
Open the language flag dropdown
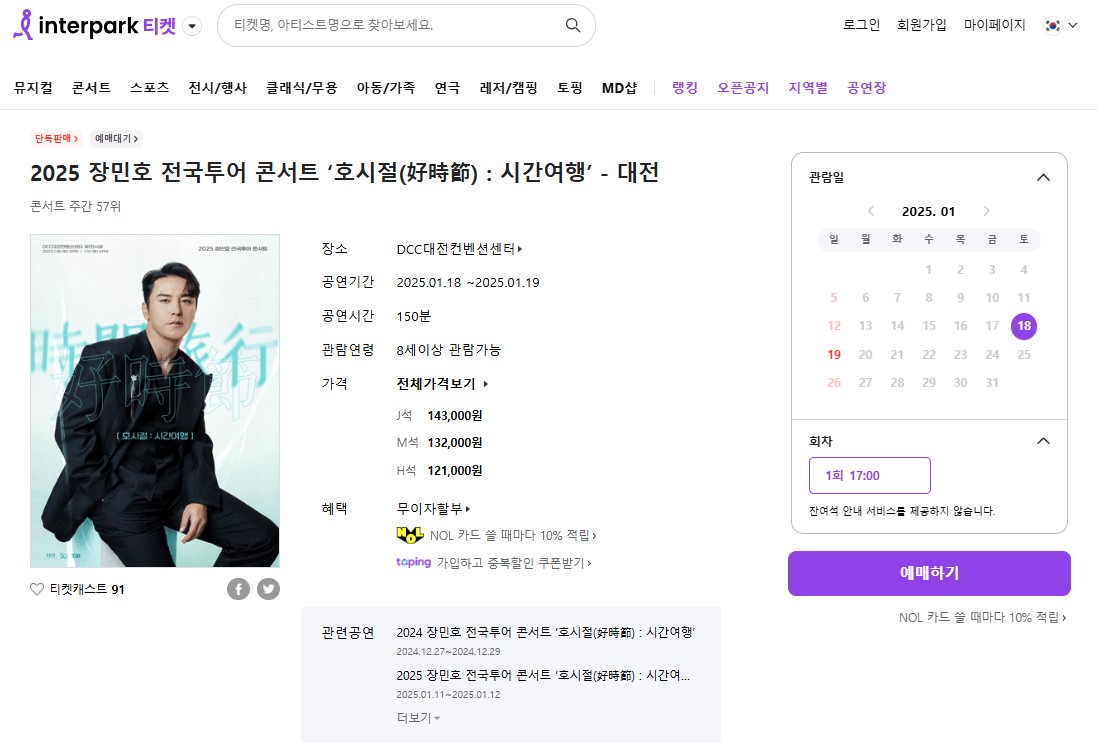(1061, 25)
